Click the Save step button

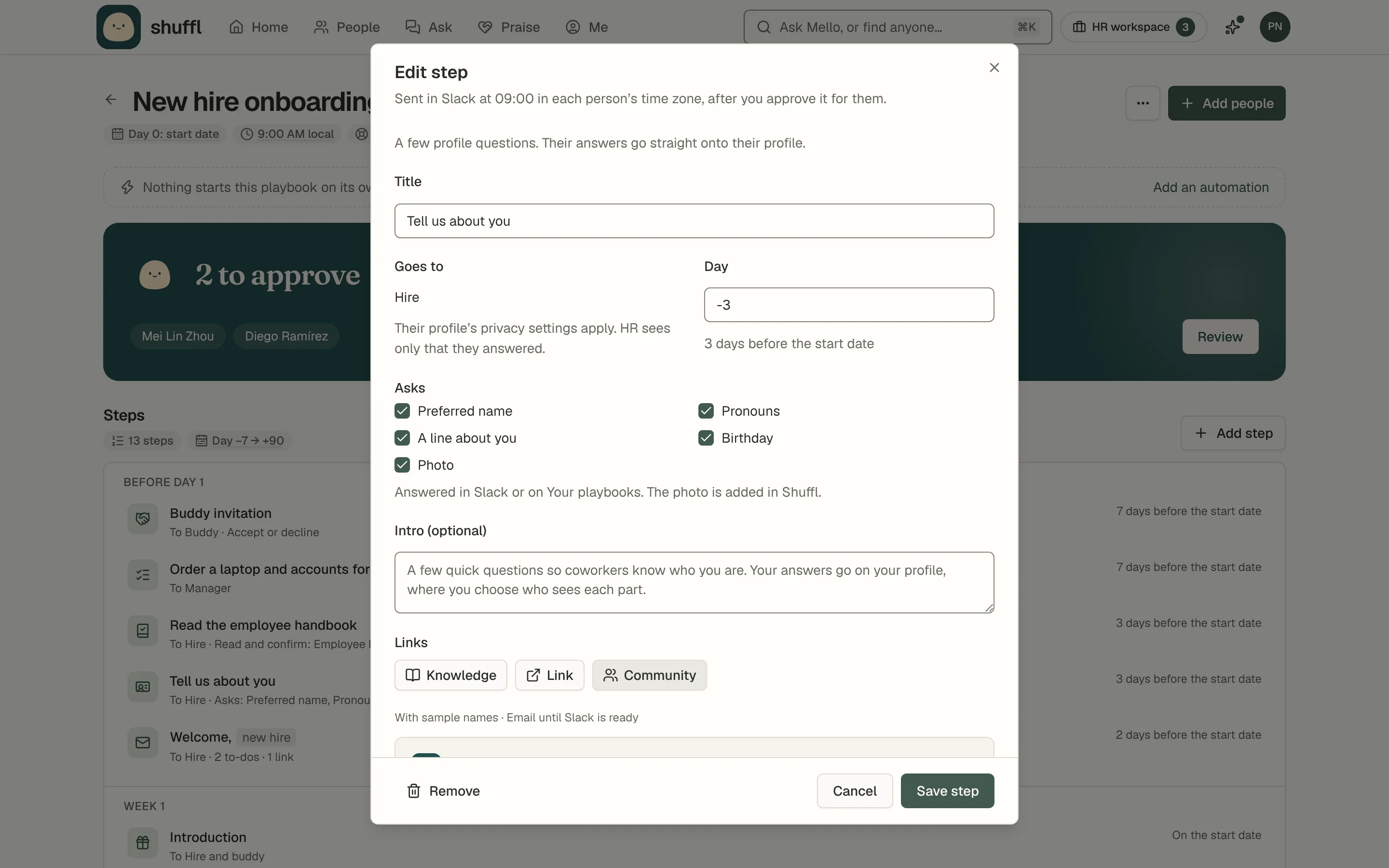947,791
